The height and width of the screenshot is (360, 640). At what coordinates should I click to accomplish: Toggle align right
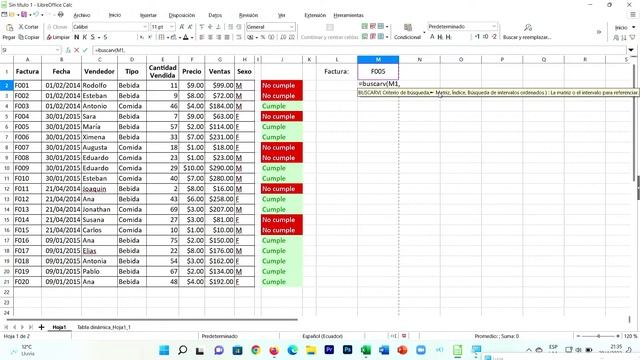(219, 37)
